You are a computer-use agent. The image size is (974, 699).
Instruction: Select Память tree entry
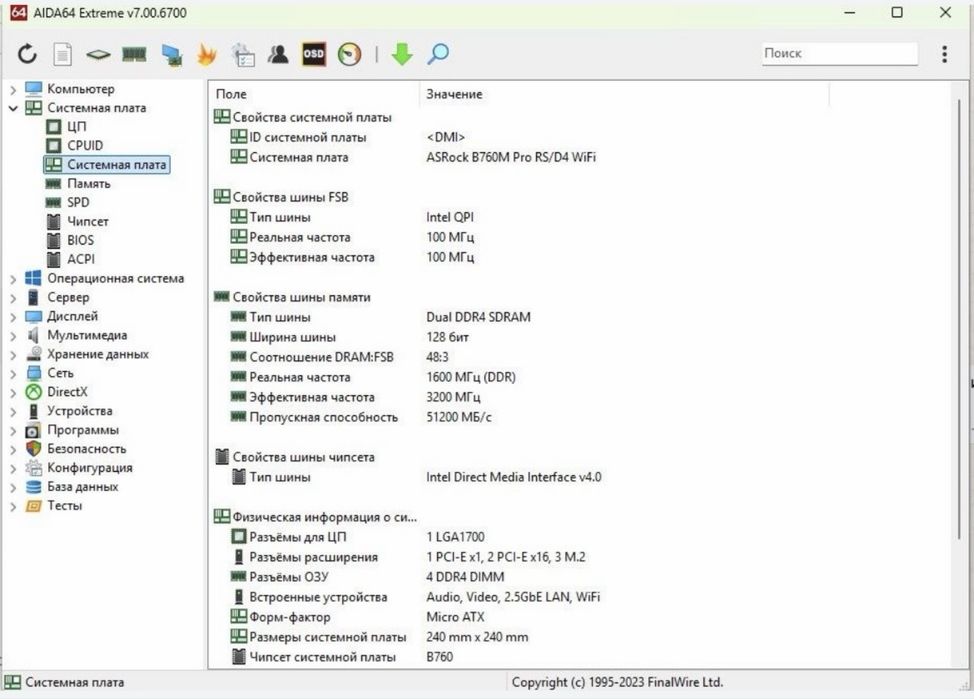[89, 183]
